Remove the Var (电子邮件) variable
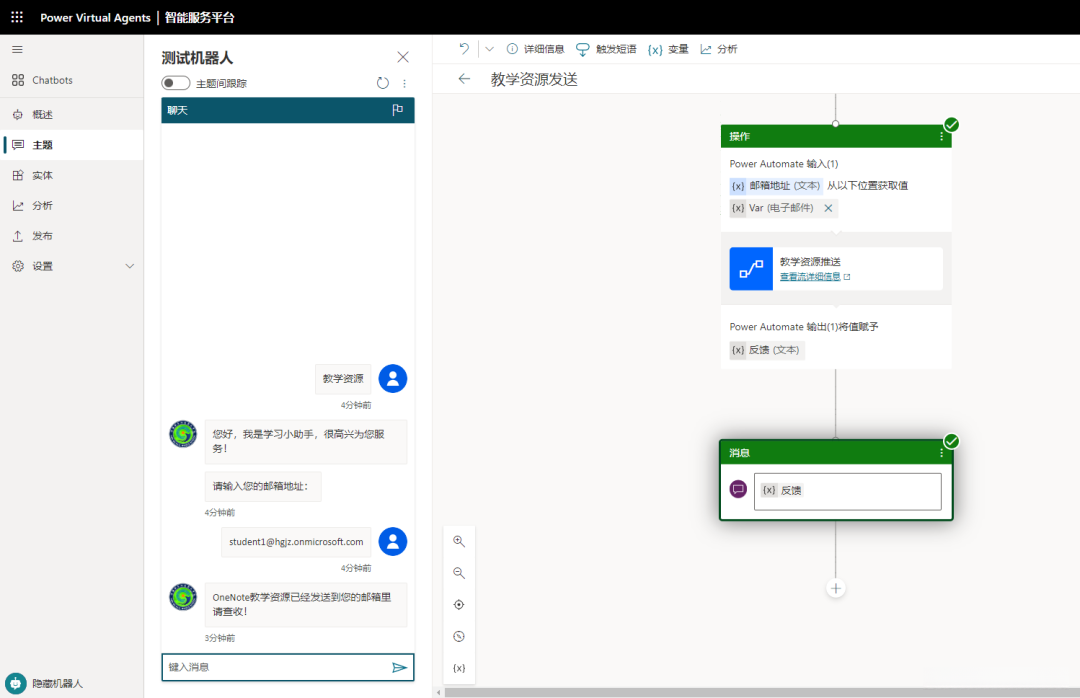The image size is (1080, 698). pyautogui.click(x=829, y=208)
